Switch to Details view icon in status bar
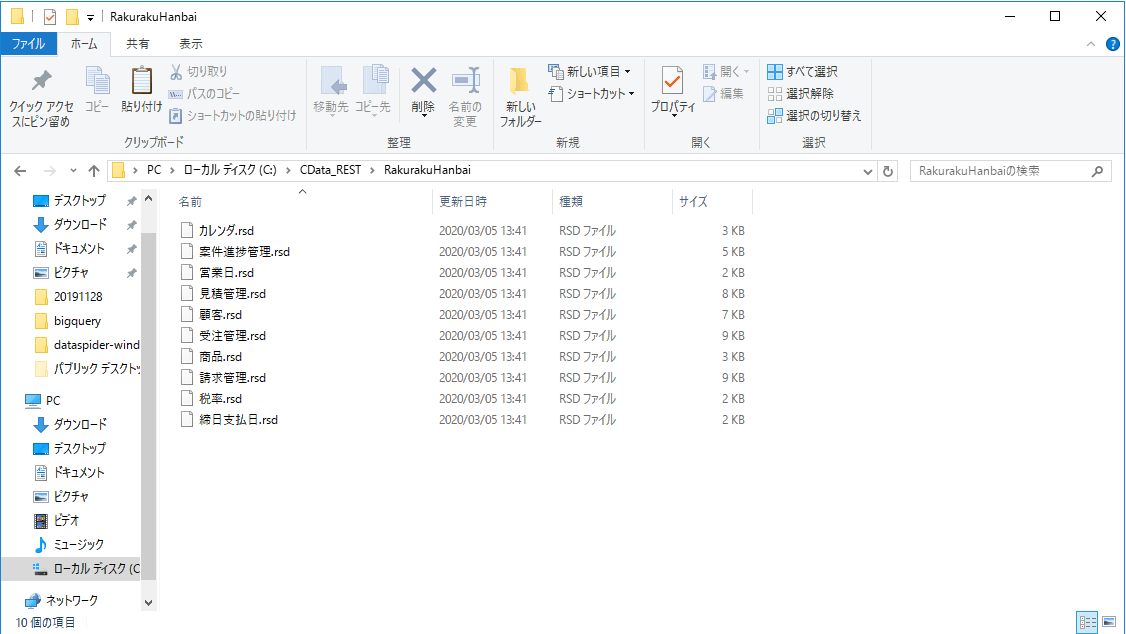This screenshot has width=1126, height=634. (1087, 622)
